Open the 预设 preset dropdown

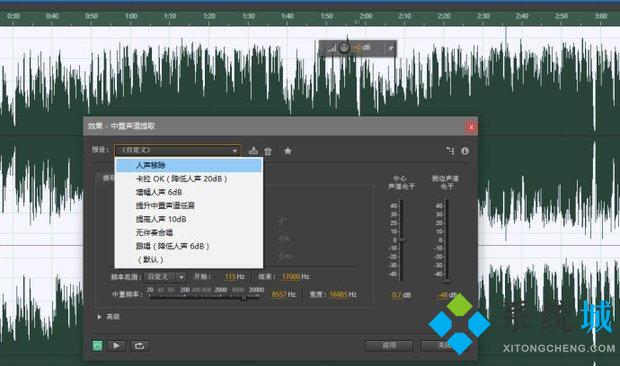(178, 150)
